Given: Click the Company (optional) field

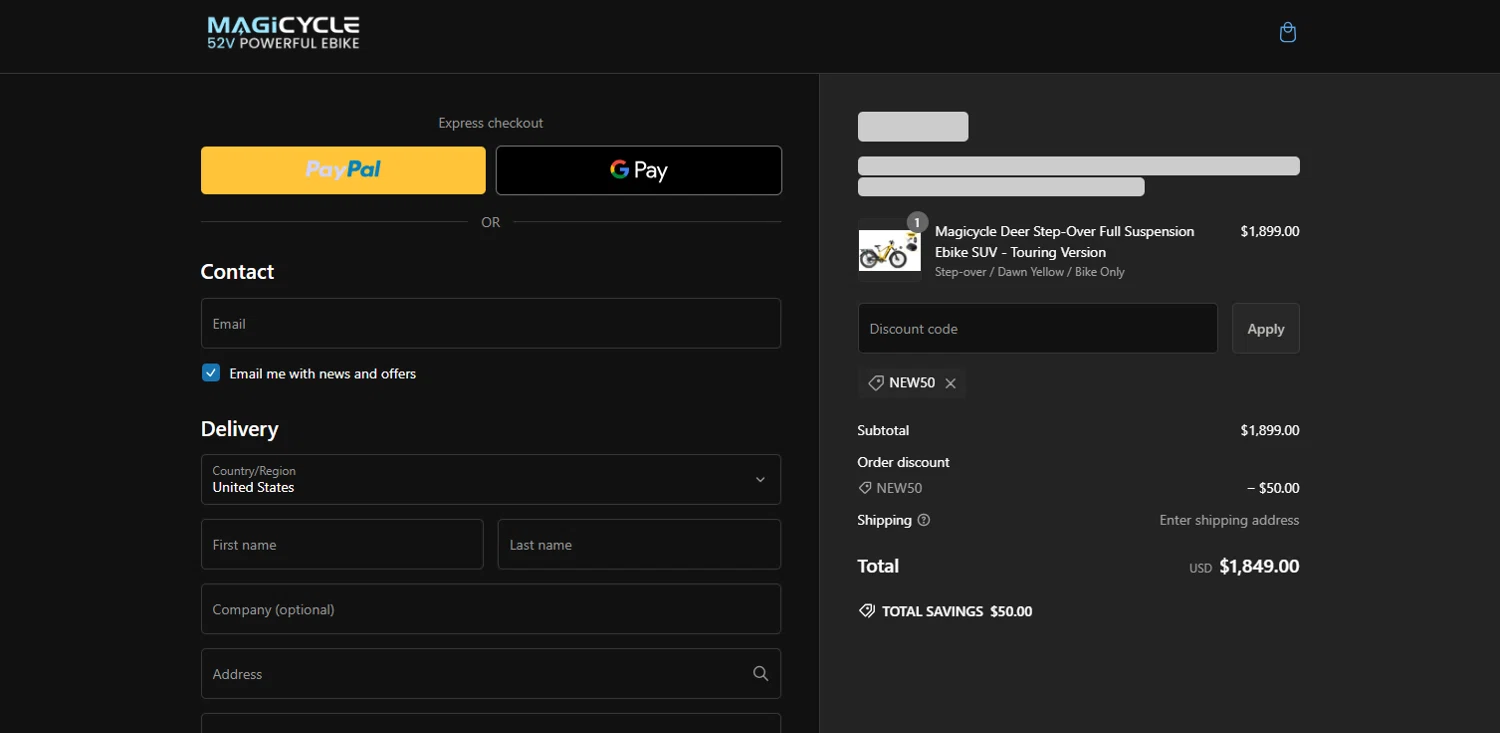Looking at the screenshot, I should click(491, 609).
